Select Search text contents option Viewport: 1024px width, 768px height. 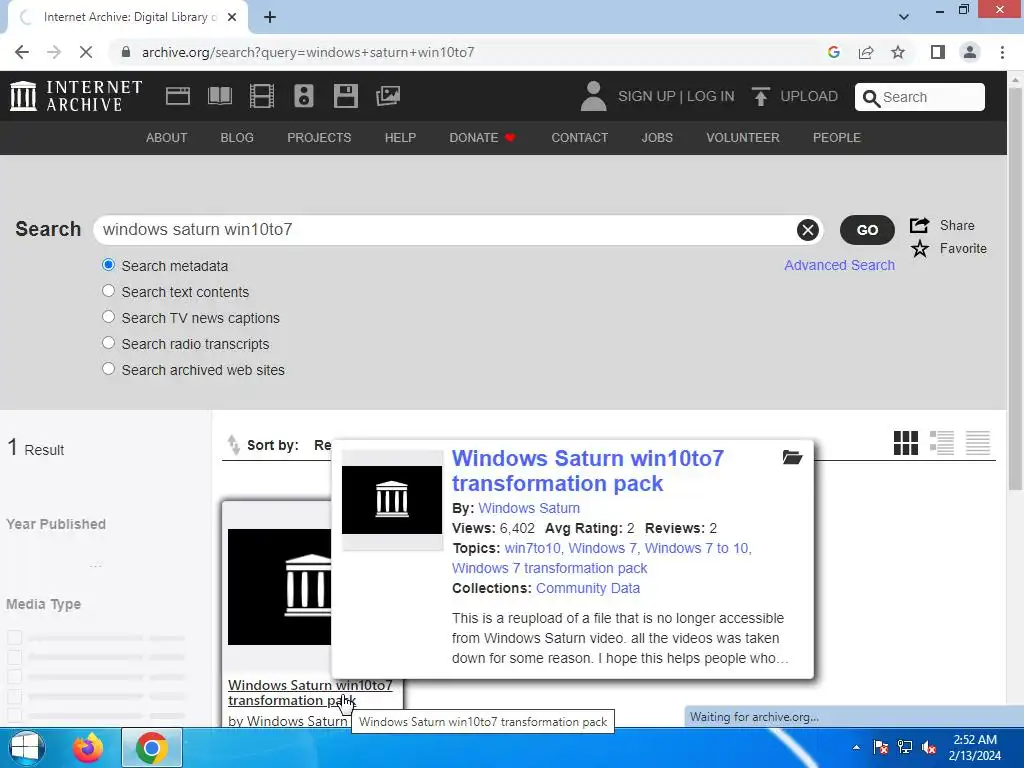coord(108,291)
